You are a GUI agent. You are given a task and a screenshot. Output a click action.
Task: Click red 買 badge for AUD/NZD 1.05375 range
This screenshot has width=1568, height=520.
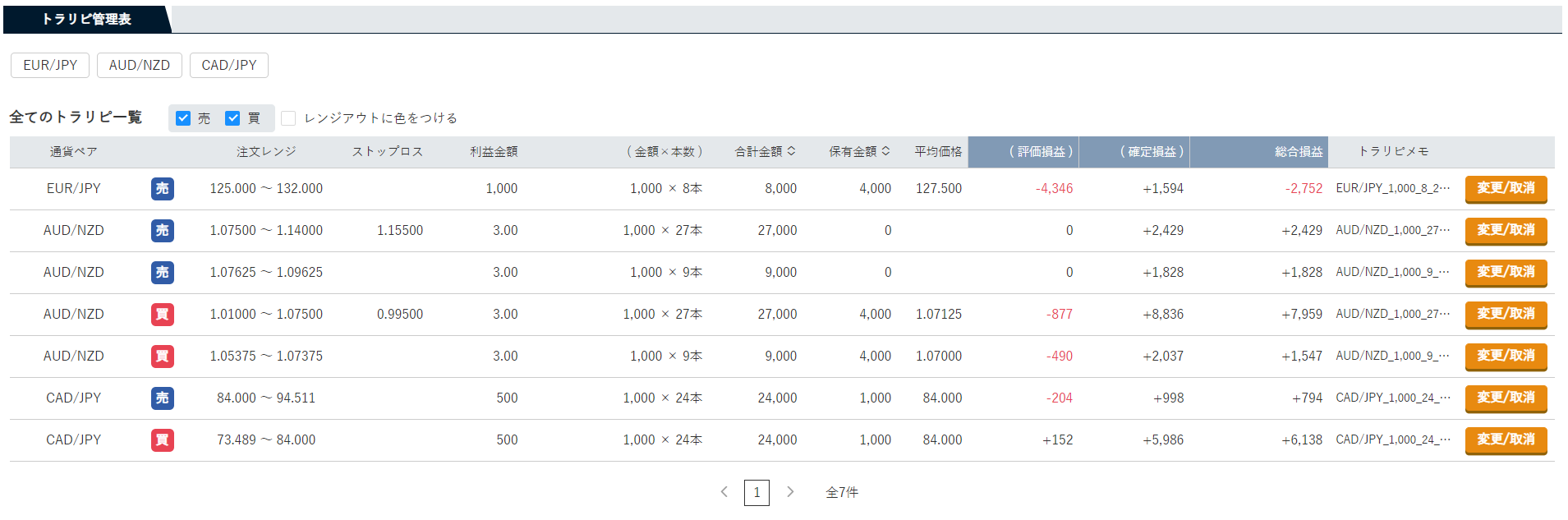pos(163,357)
